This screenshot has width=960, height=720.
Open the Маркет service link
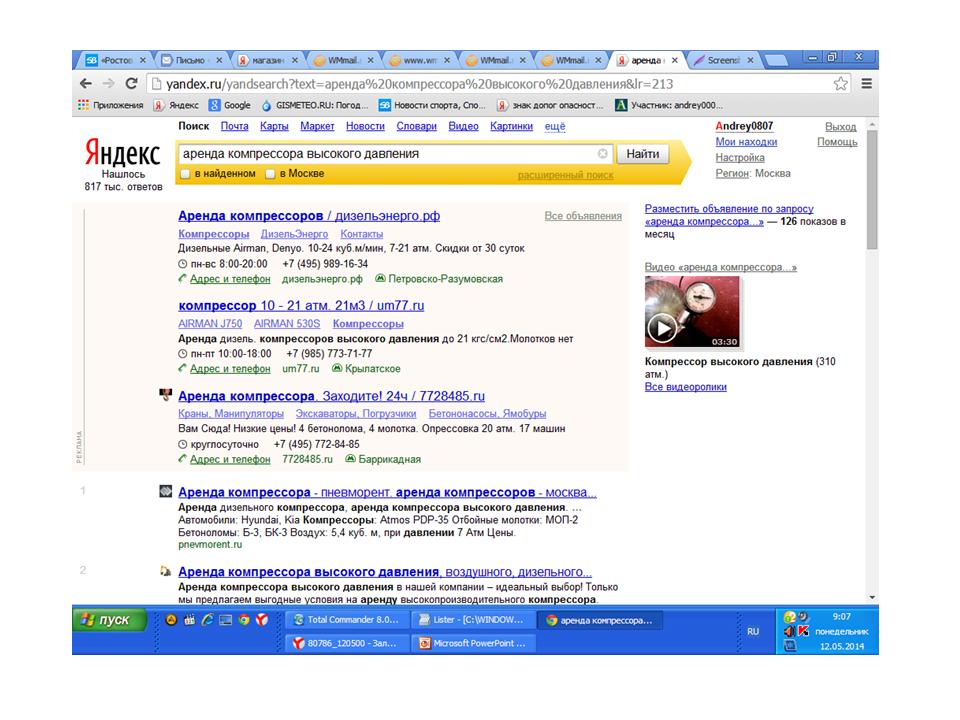tap(317, 126)
